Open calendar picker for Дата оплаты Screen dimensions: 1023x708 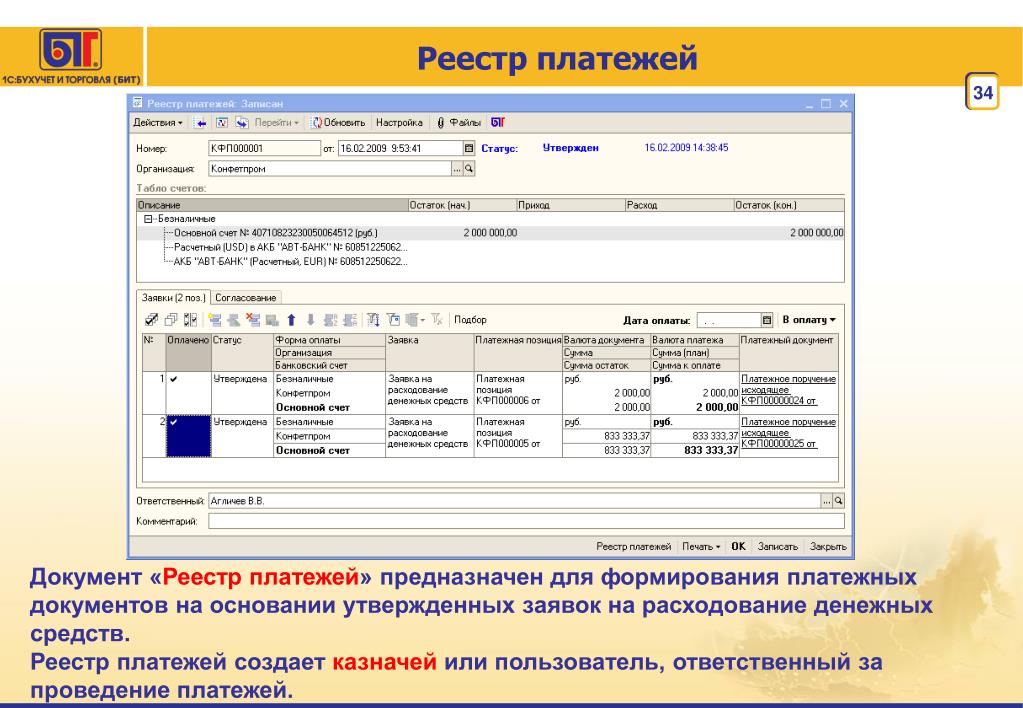pos(767,320)
